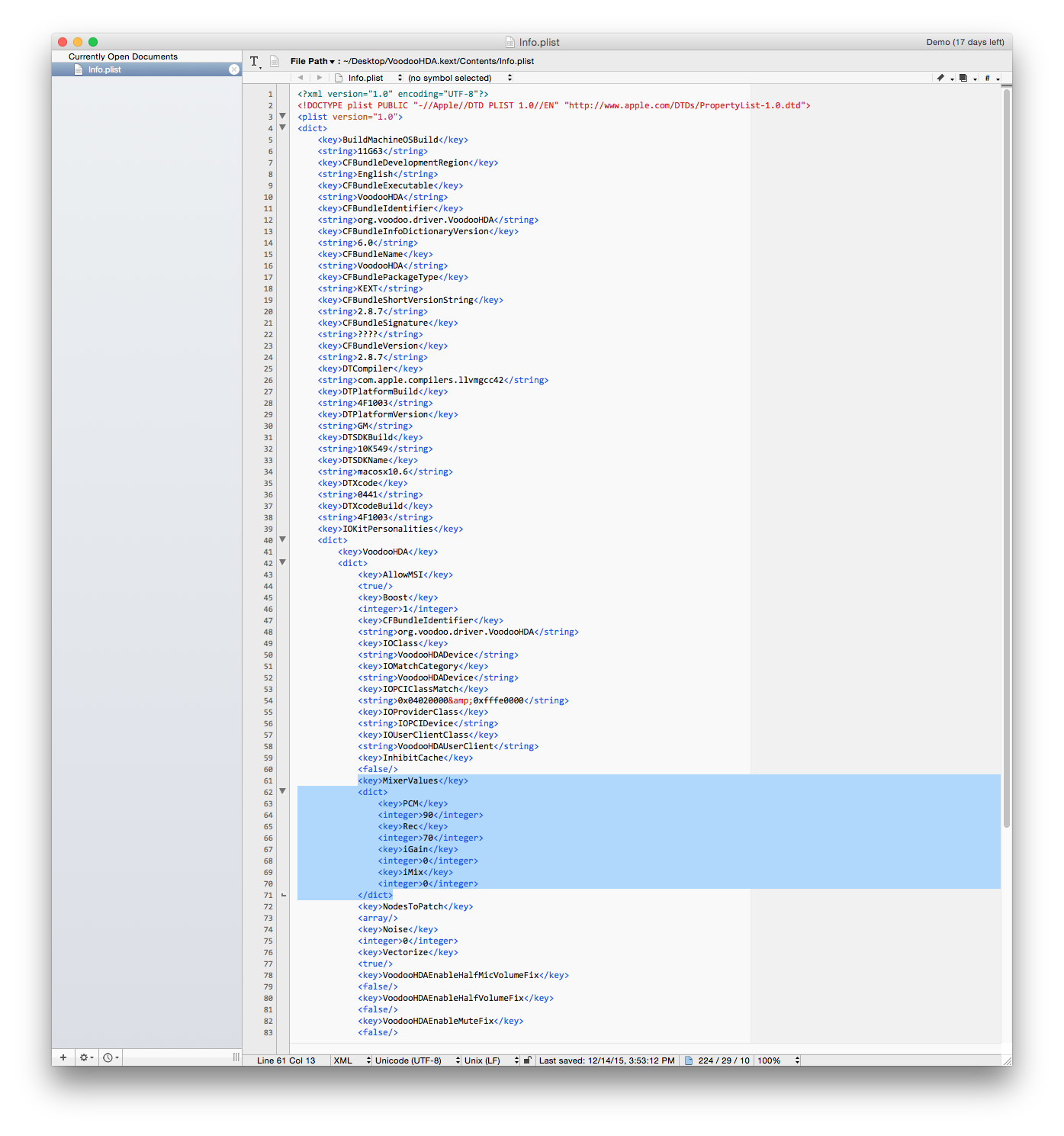Click the Last saved timestamp in status bar
This screenshot has height=1136, width=1064.
point(606,1060)
